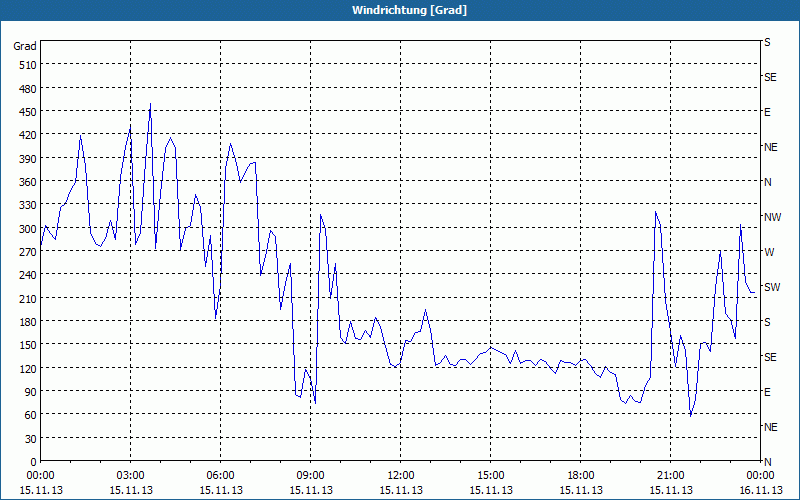The height and width of the screenshot is (500, 800).
Task: Click the 300 degree axis label
Action: tap(29, 229)
